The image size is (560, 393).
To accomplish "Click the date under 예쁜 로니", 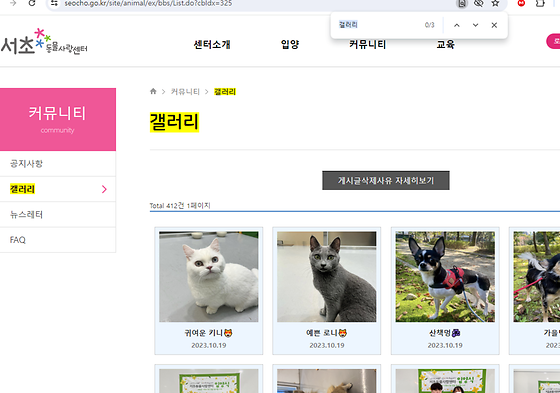I will 327,345.
